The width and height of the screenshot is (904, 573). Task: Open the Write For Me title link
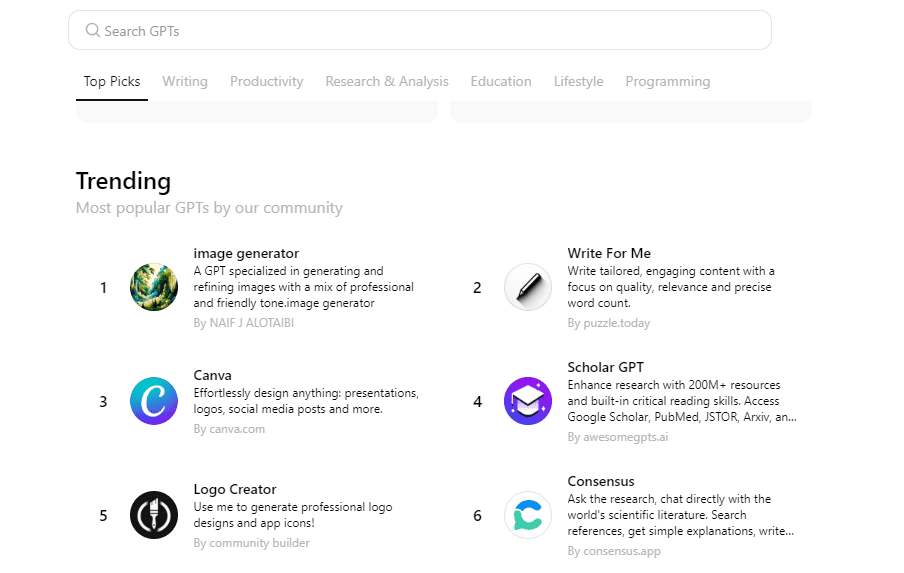click(x=609, y=253)
